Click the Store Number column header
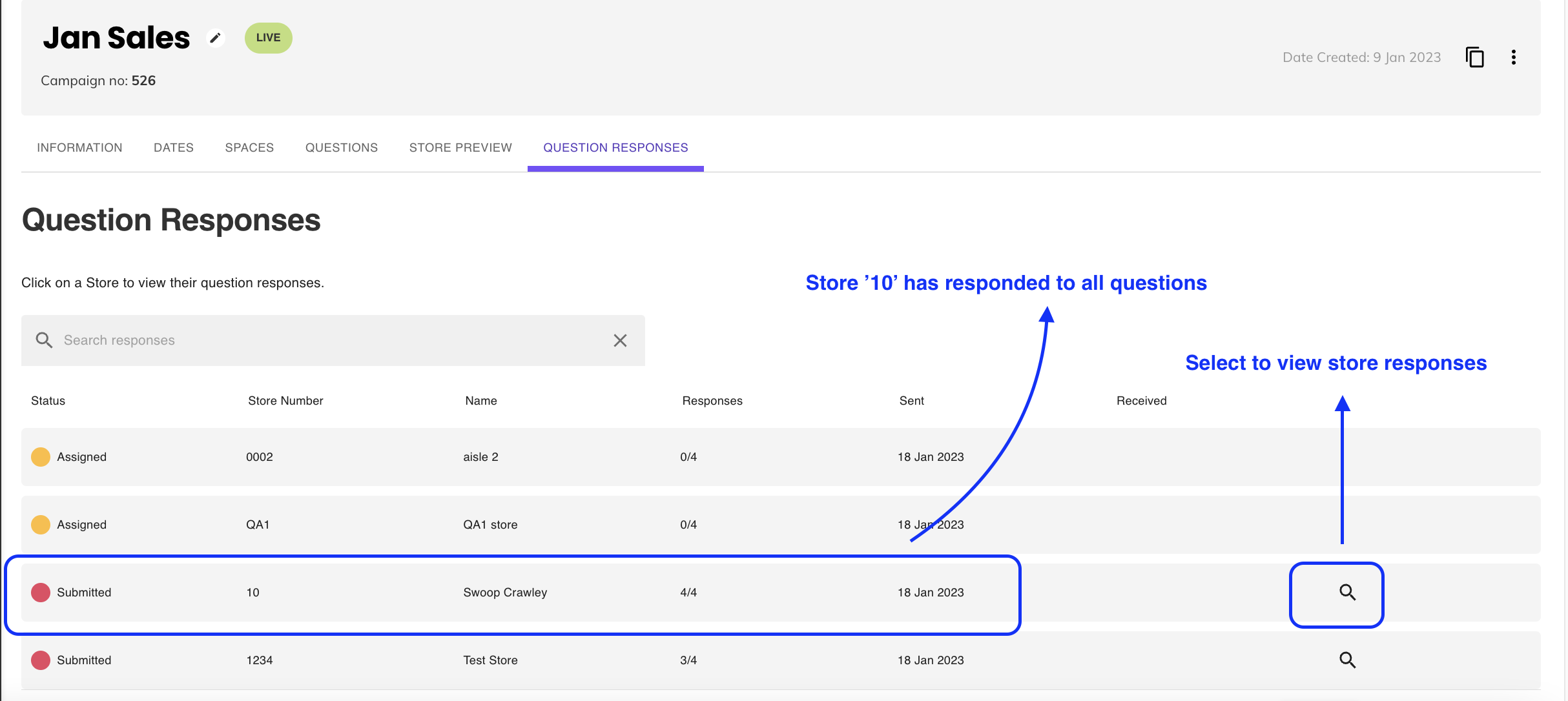This screenshot has width=1568, height=701. 285,401
